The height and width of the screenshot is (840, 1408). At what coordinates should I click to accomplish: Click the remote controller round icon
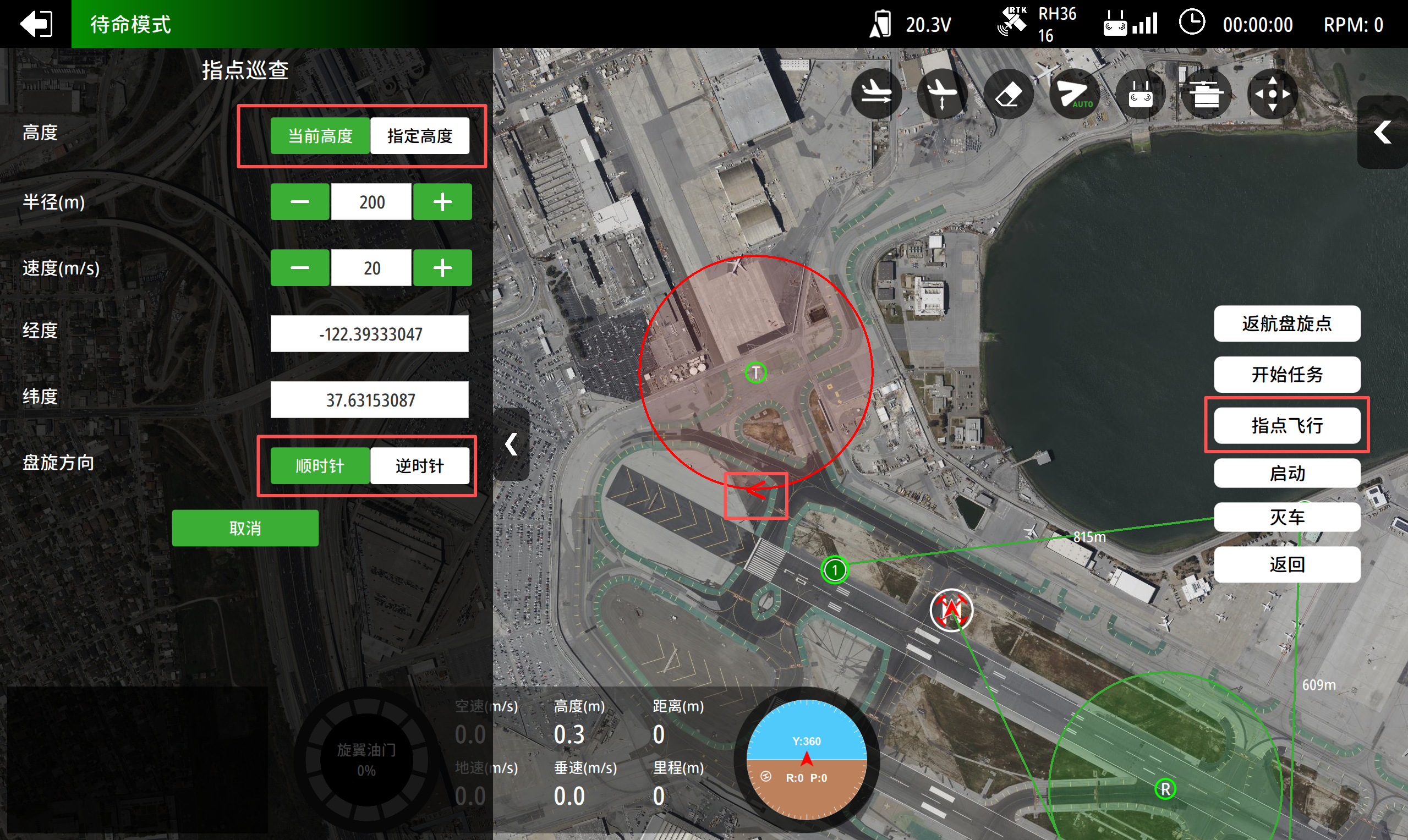1140,94
